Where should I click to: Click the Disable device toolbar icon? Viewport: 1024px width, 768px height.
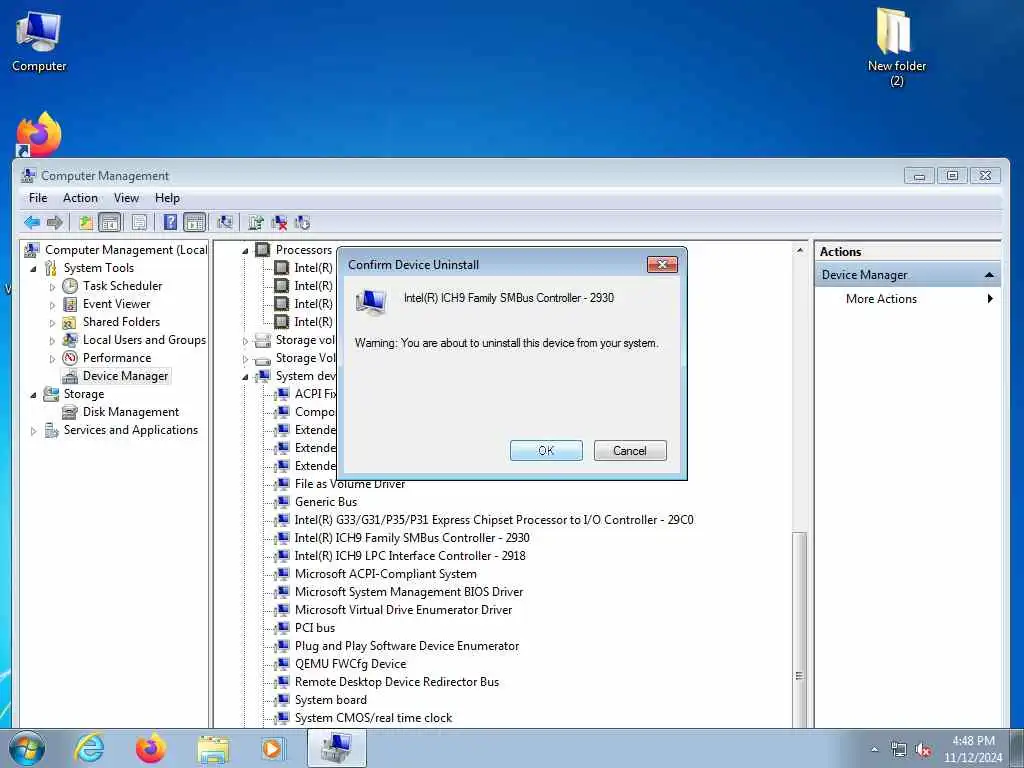[x=302, y=223]
